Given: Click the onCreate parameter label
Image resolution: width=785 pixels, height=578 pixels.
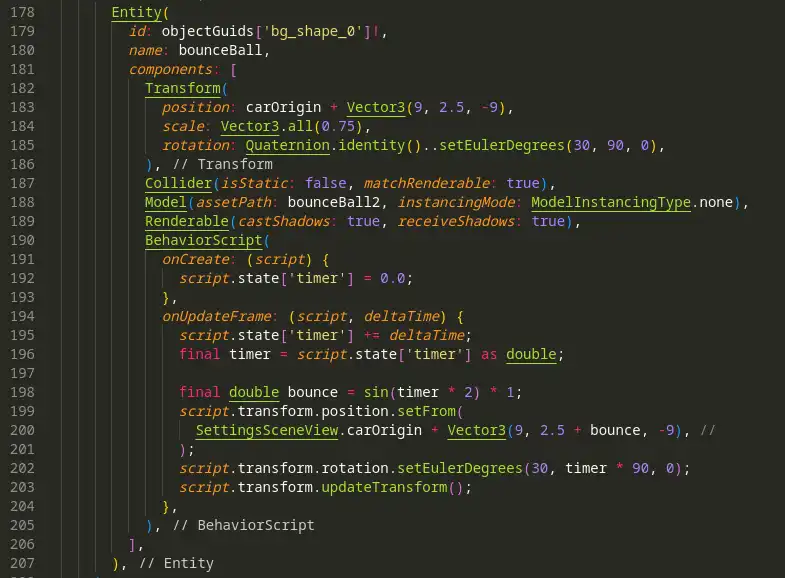Looking at the screenshot, I should (x=196, y=259).
